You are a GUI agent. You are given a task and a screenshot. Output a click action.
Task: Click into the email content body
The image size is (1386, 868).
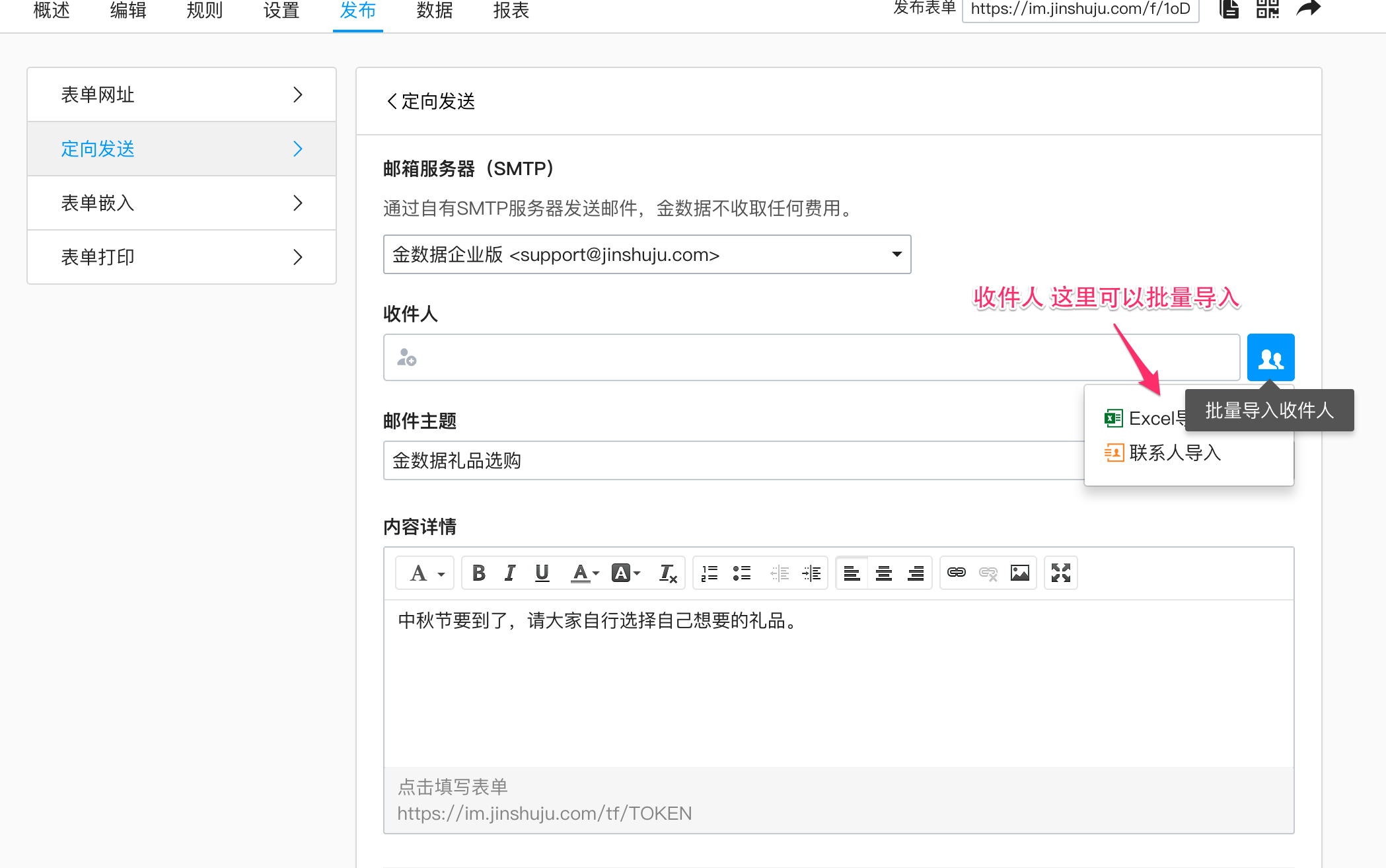pos(838,683)
